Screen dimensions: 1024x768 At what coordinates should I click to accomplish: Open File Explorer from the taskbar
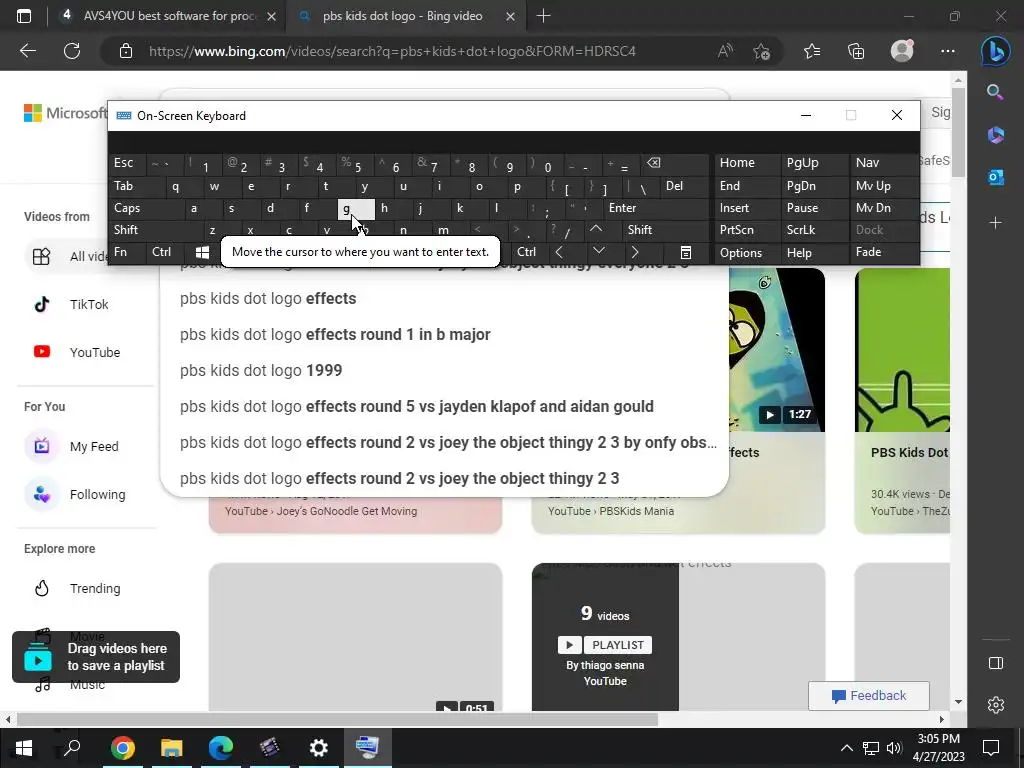[172, 748]
